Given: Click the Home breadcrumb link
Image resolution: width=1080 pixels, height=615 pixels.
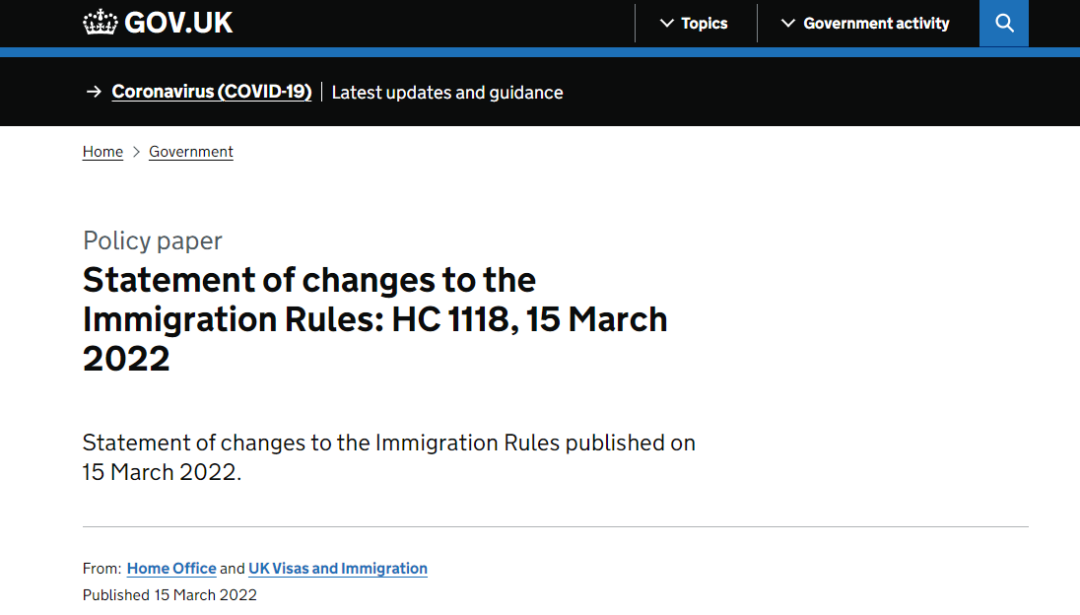Looking at the screenshot, I should (x=103, y=152).
